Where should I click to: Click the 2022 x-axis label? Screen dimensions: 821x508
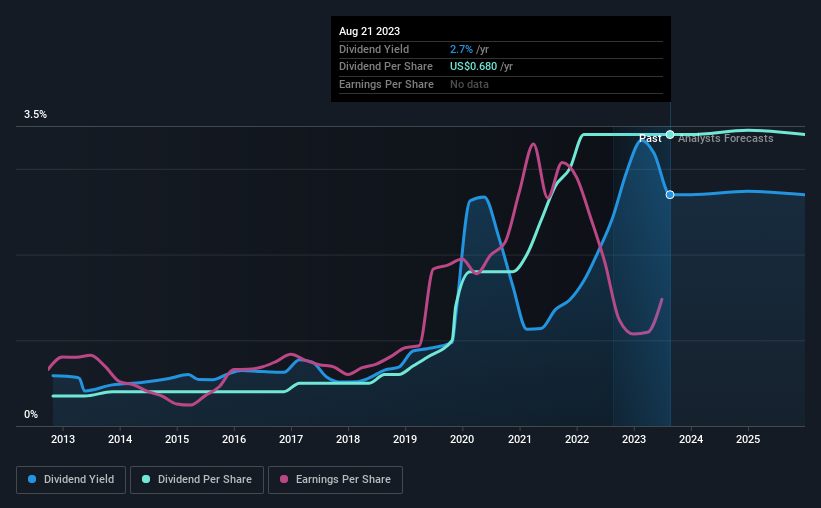click(577, 439)
